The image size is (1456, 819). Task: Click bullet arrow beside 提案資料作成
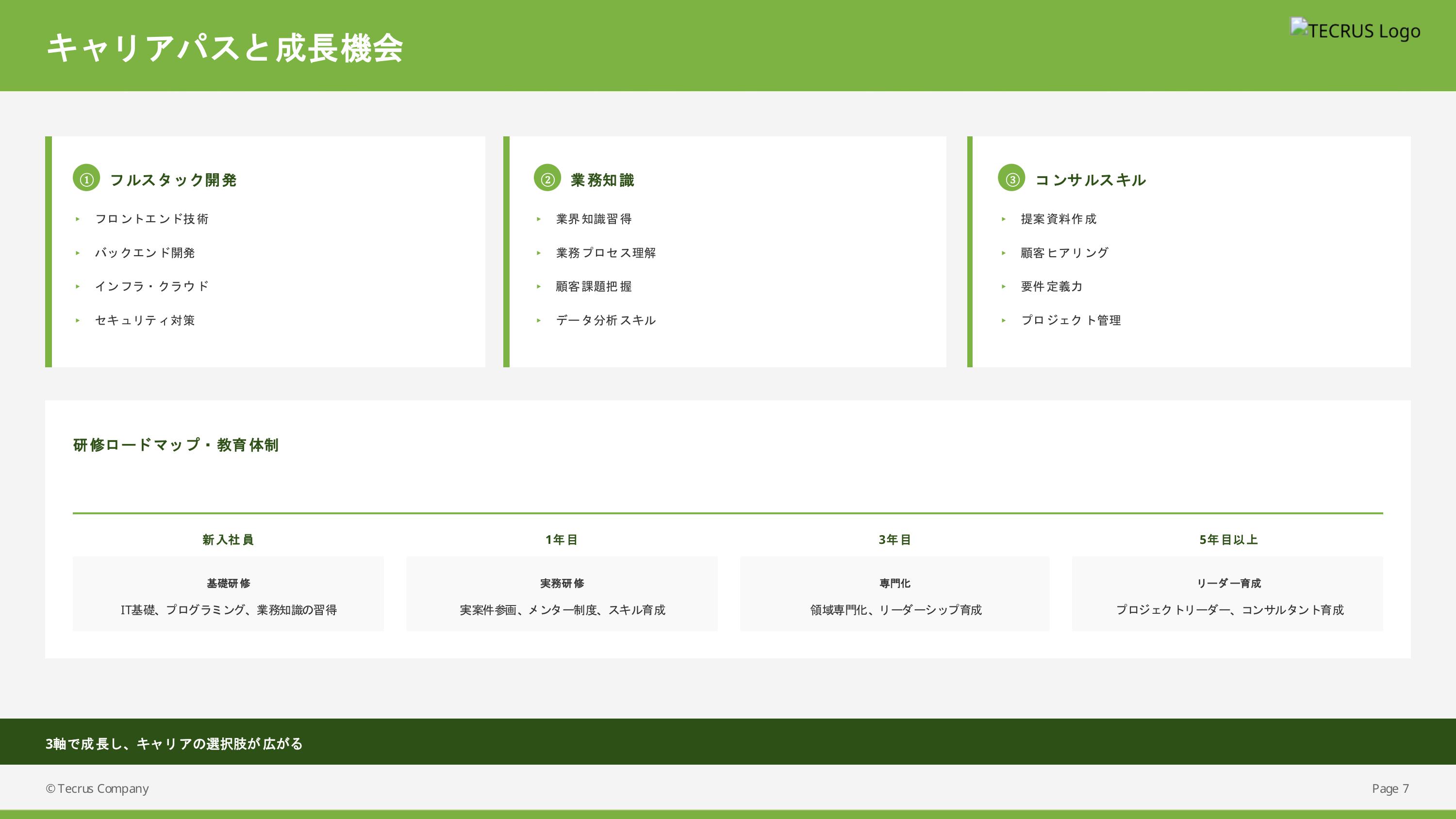(x=1003, y=219)
